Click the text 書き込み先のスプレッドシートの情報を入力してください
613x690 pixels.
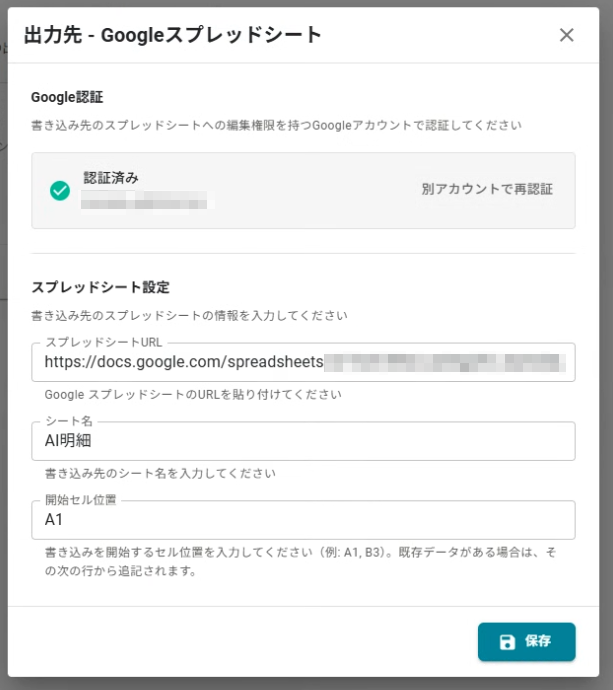tap(189, 315)
